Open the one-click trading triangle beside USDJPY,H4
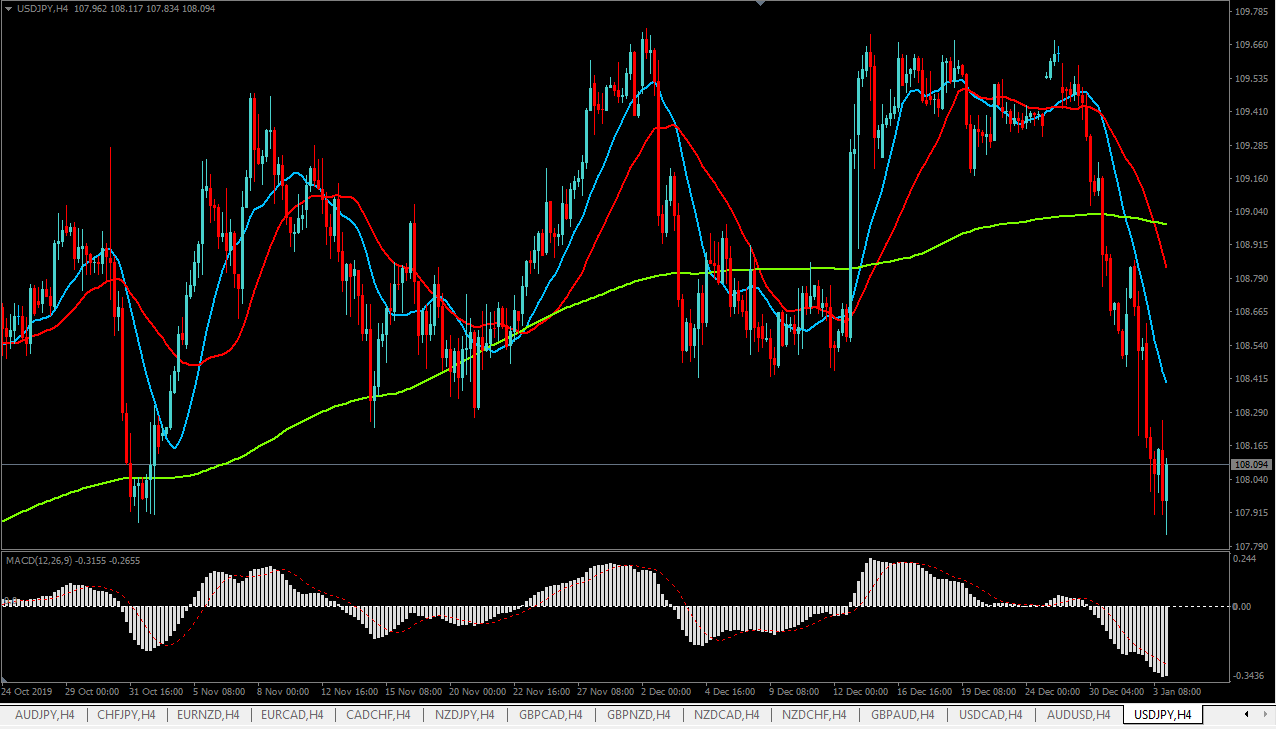The image size is (1276, 729). point(8,9)
